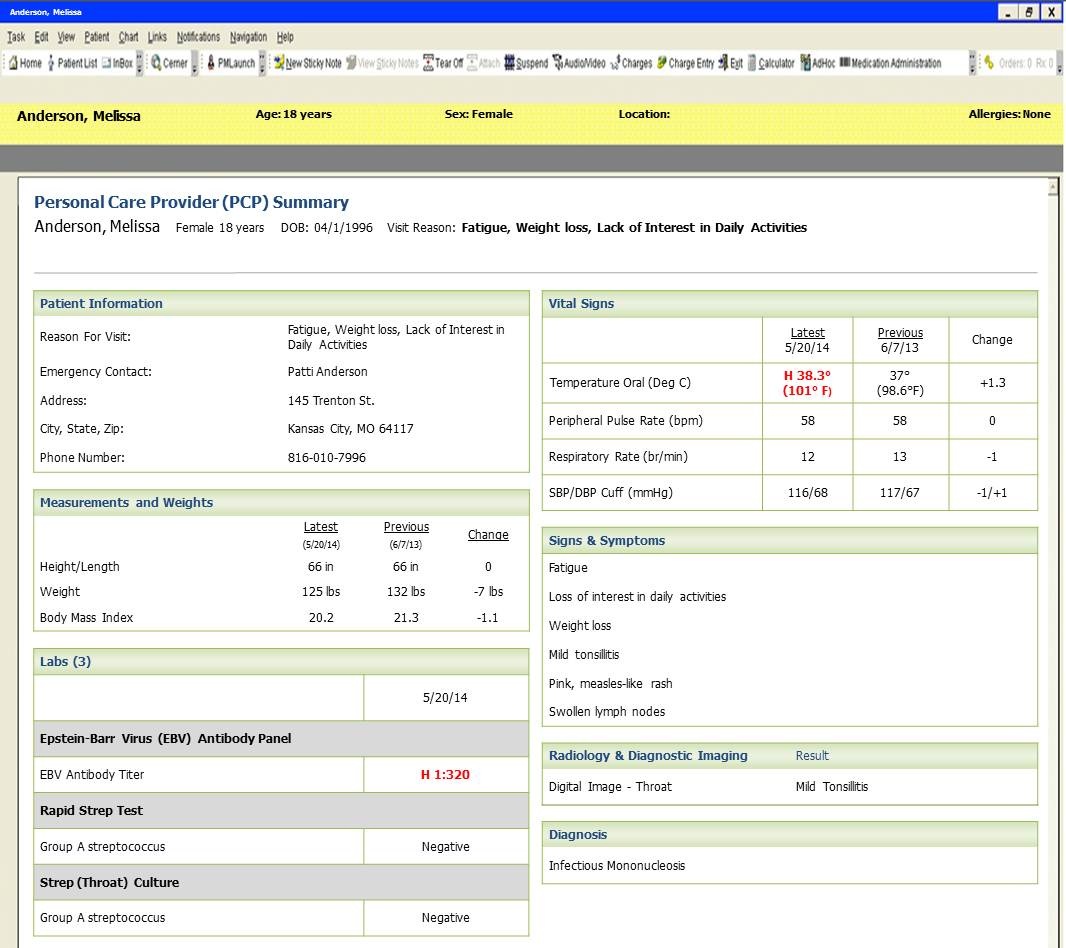Click Change column in Measurements and Weights
This screenshot has height=948, width=1066.
[x=488, y=535]
